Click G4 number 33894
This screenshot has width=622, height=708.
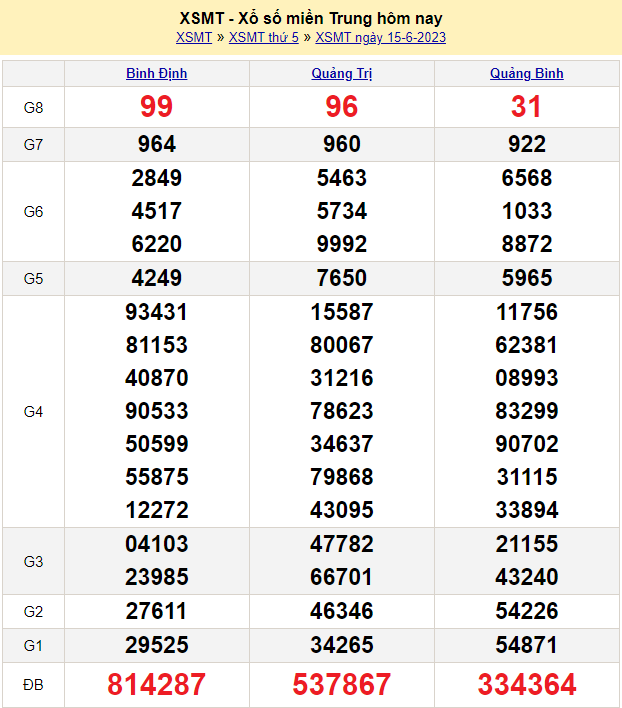[527, 510]
